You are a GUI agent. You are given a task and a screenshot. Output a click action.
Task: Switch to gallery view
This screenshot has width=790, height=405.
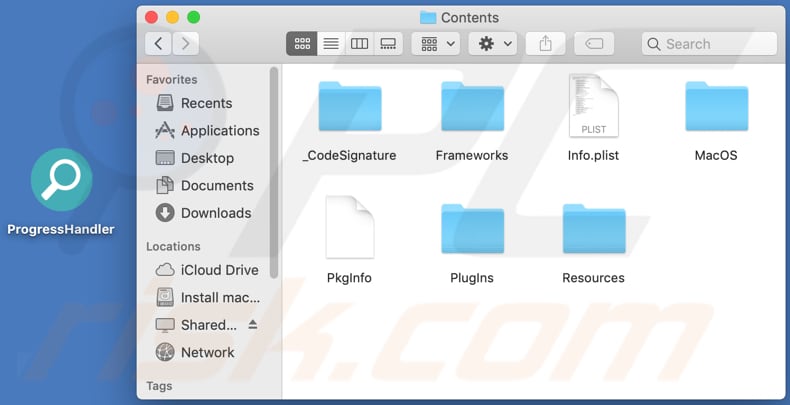388,44
